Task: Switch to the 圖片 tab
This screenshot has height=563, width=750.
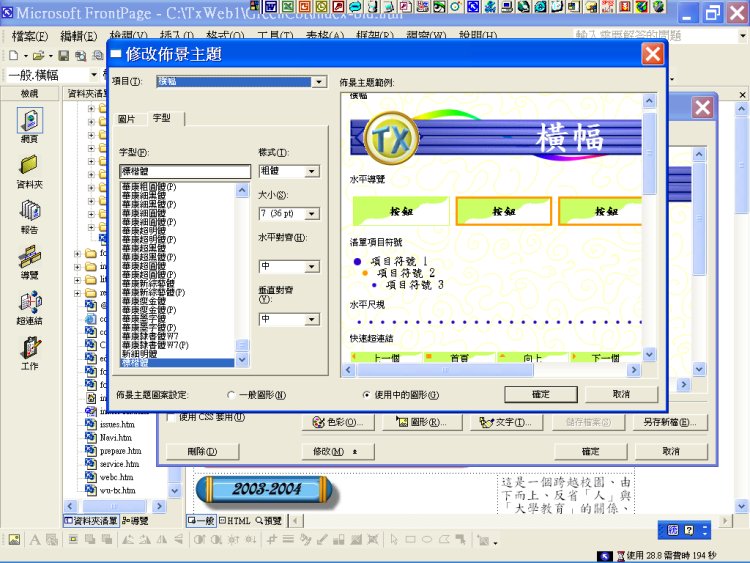Action: (126, 119)
